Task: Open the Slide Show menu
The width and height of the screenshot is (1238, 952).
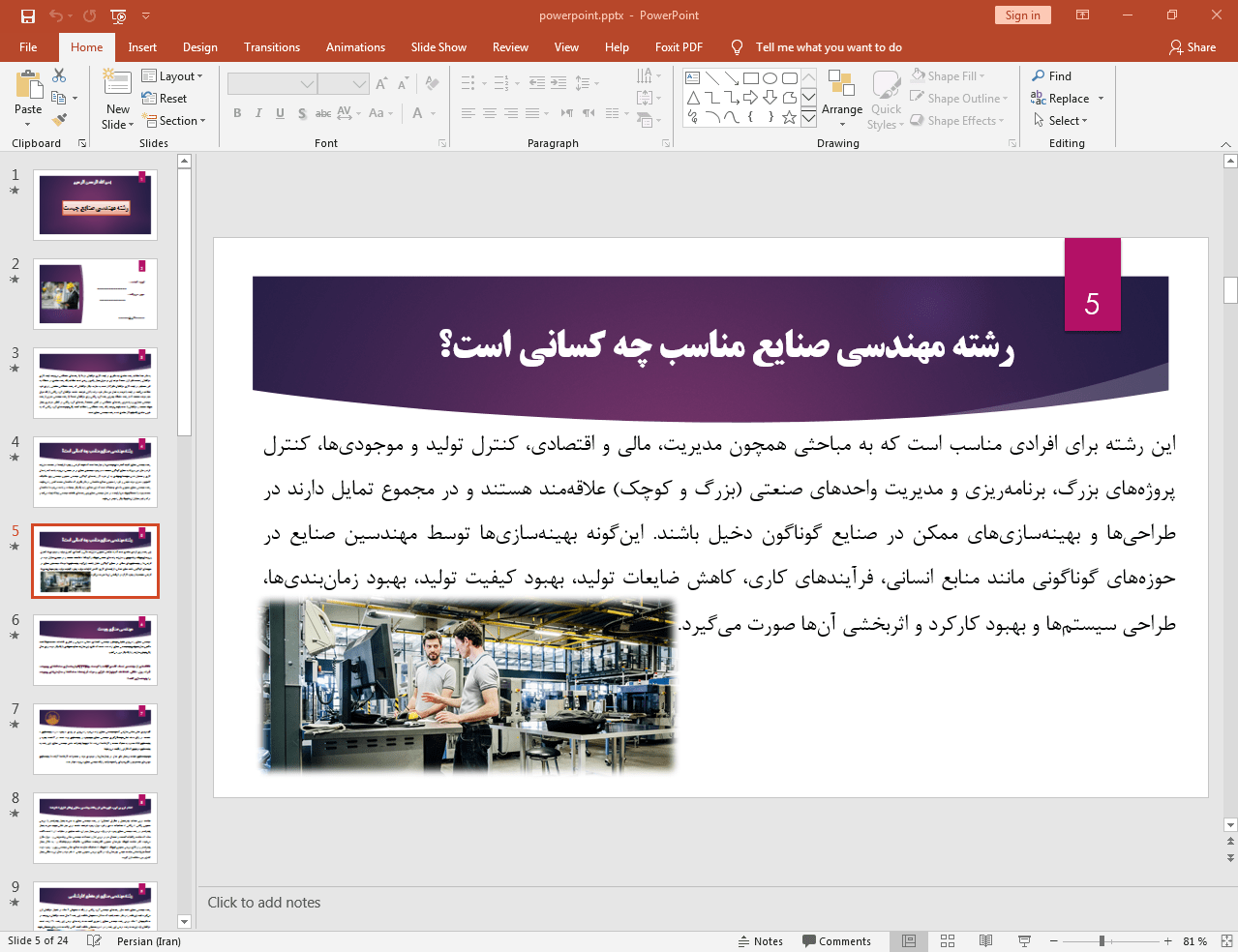Action: [438, 46]
